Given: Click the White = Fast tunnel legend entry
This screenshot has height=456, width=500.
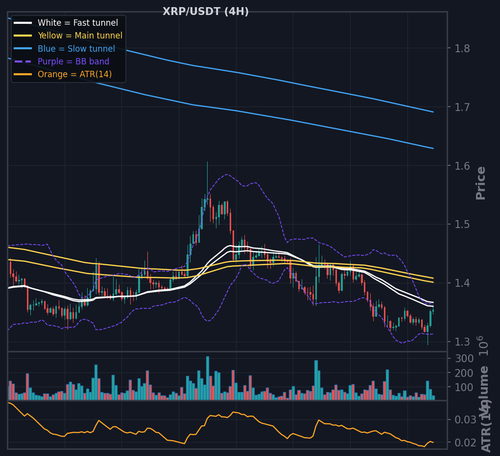Looking at the screenshot, I should (x=66, y=23).
